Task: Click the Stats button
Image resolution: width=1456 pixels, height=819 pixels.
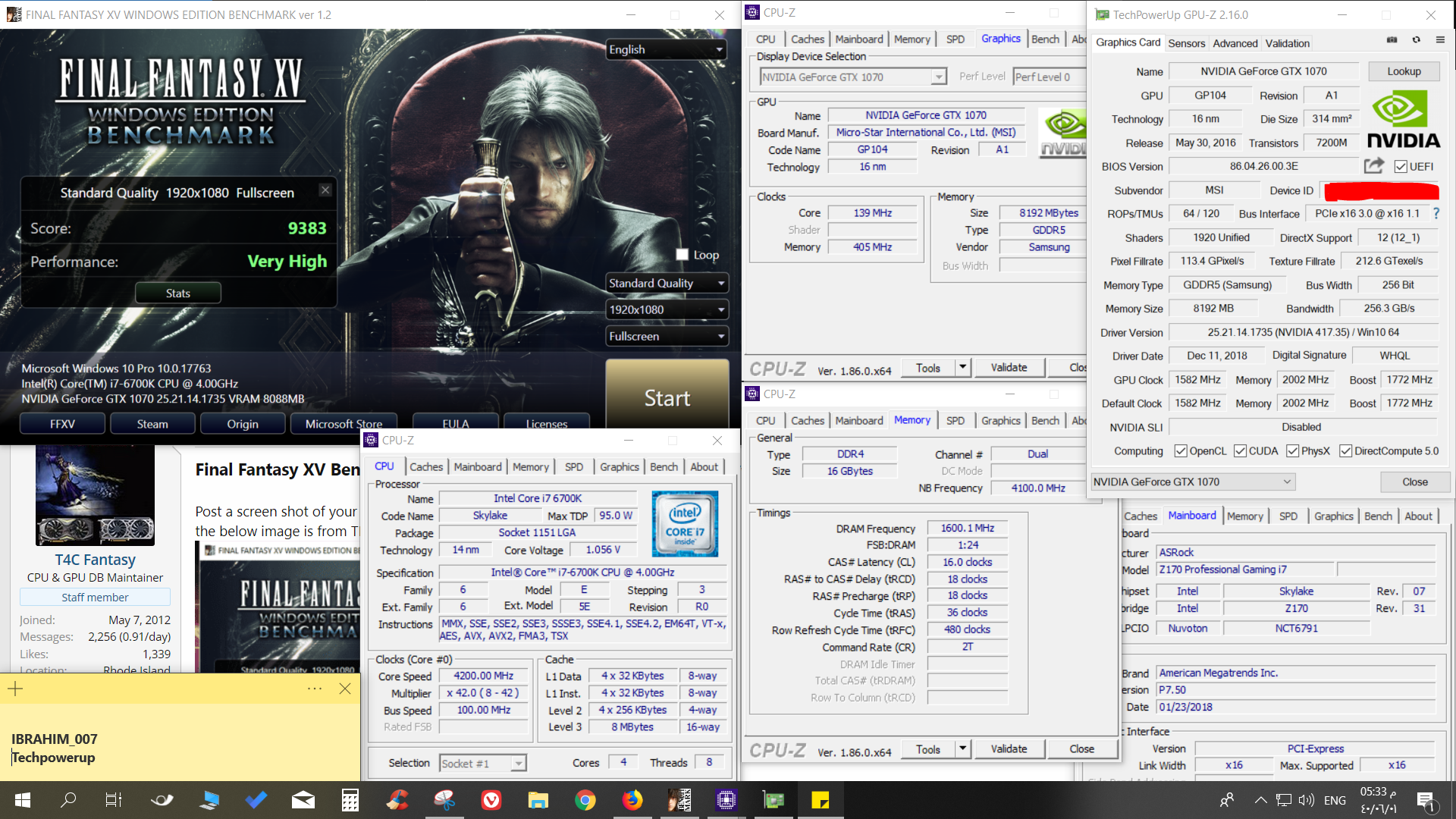Action: click(x=178, y=293)
